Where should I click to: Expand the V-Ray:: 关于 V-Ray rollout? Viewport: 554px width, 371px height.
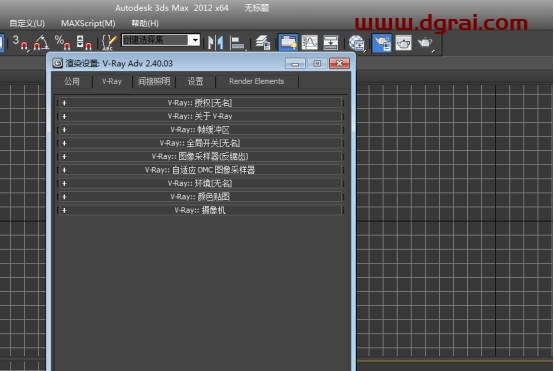200,116
